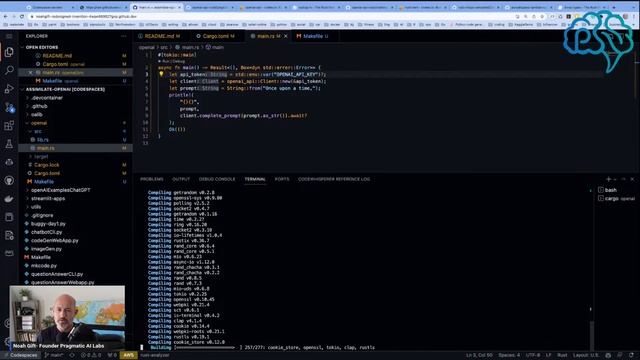Open the Problems panel tab
The height and width of the screenshot is (360, 640).
(x=151, y=179)
